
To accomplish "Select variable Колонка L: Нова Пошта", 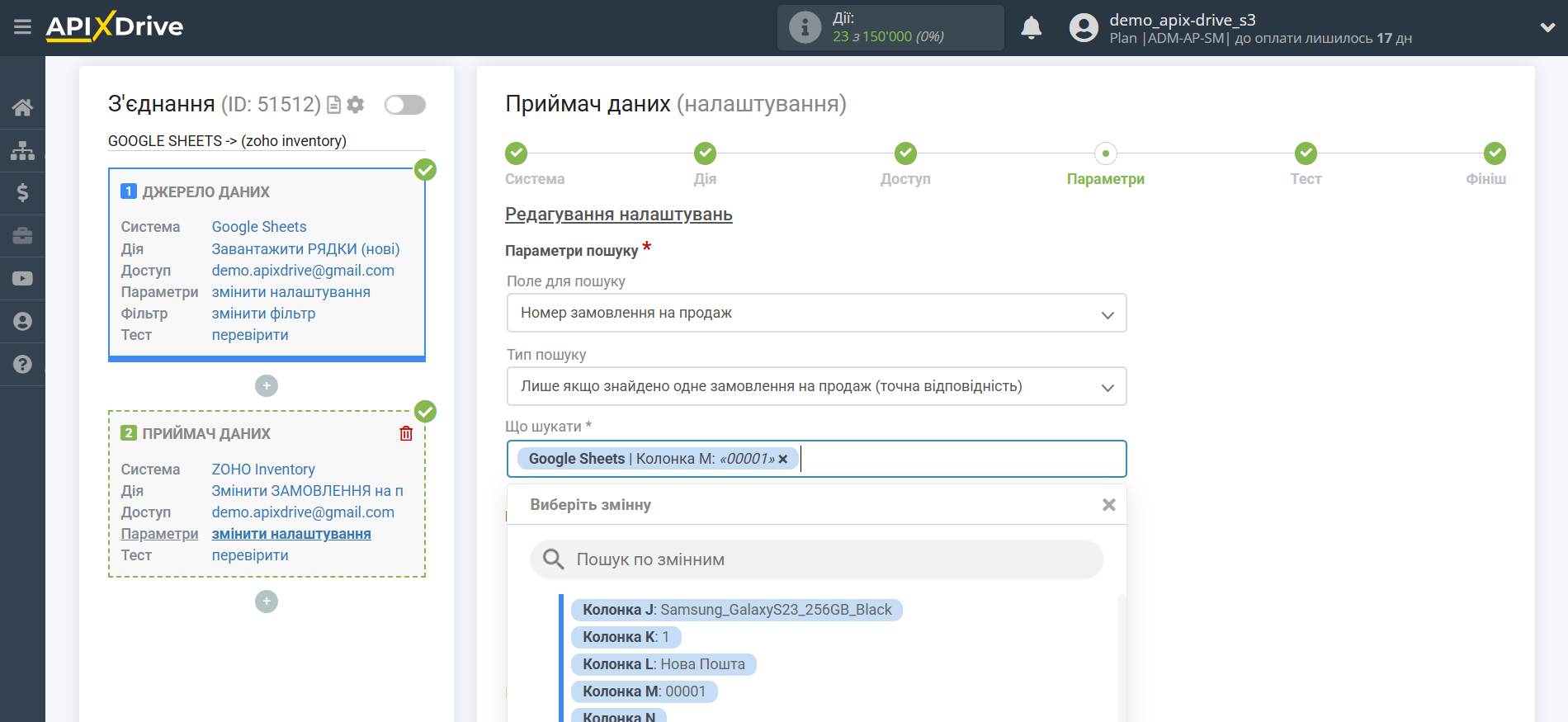I will pyautogui.click(x=664, y=664).
